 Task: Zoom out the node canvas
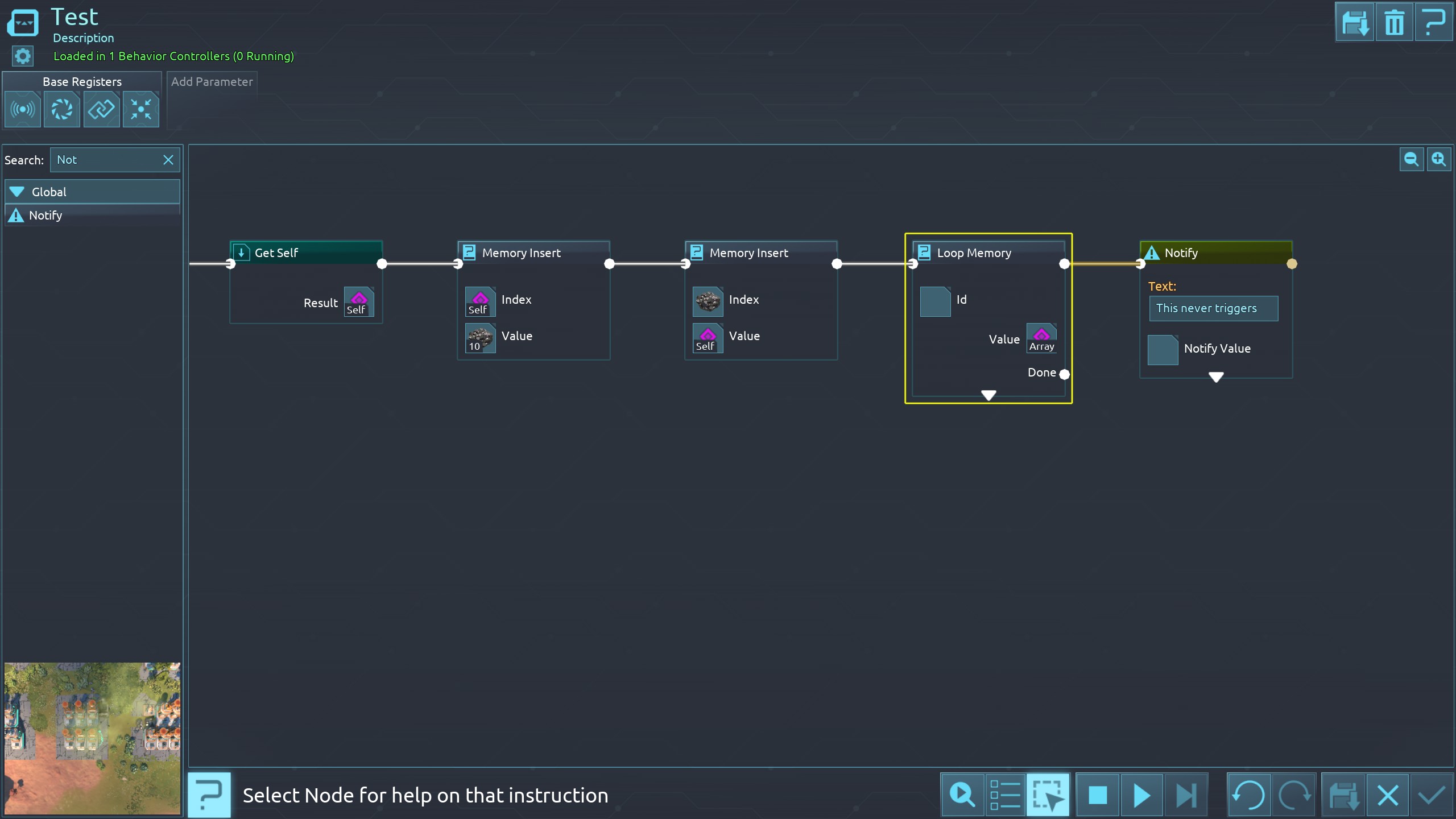coord(1411,159)
